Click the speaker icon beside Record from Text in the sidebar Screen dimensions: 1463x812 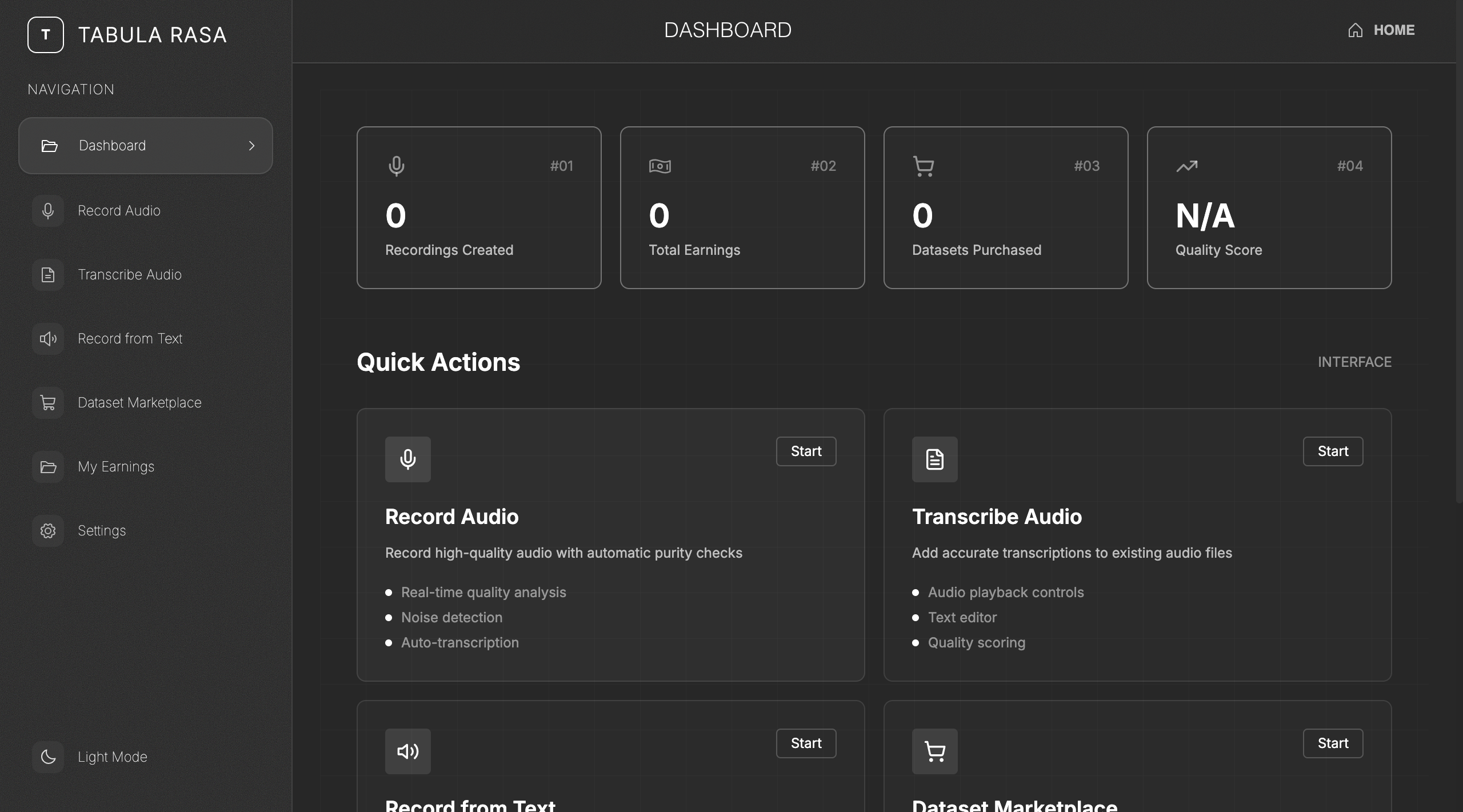[48, 339]
